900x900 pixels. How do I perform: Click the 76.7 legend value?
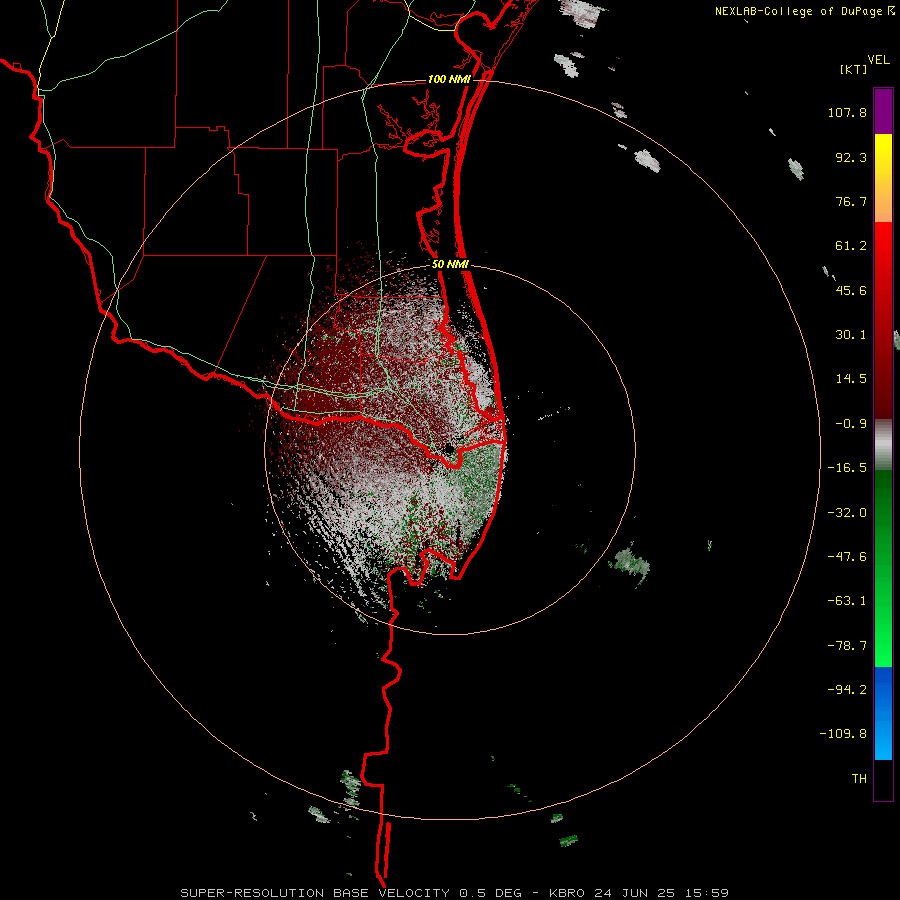(851, 201)
